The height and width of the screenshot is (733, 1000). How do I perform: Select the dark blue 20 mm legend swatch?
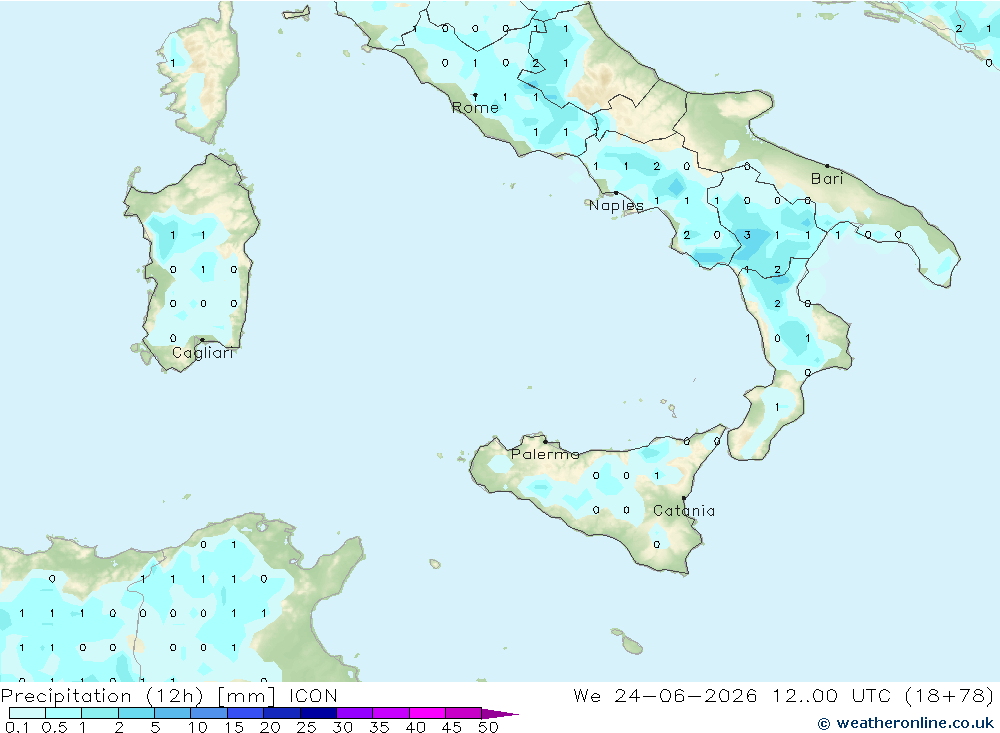point(281,713)
